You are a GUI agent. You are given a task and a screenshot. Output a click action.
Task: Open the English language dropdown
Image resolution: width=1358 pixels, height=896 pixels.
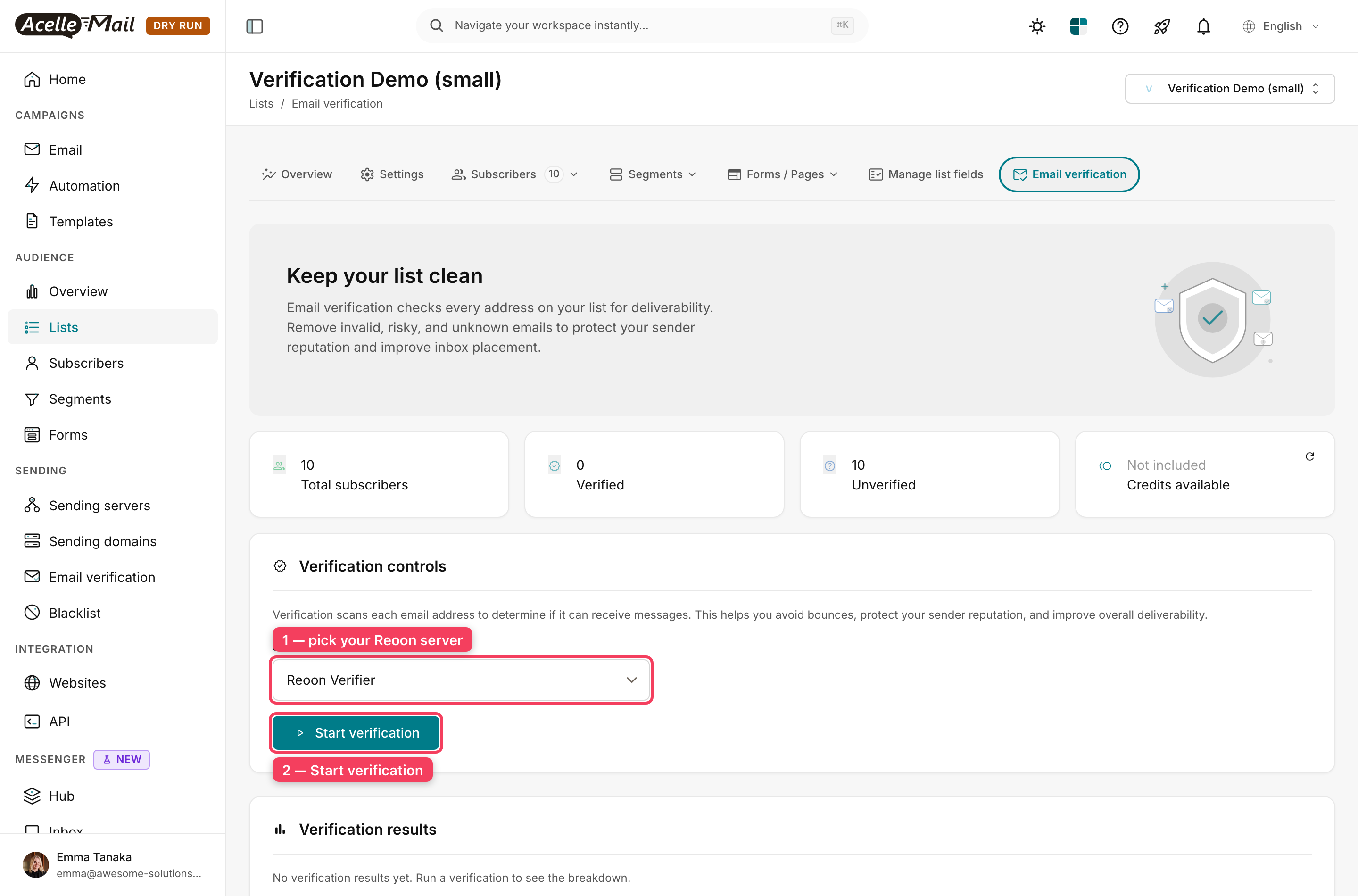tap(1281, 26)
